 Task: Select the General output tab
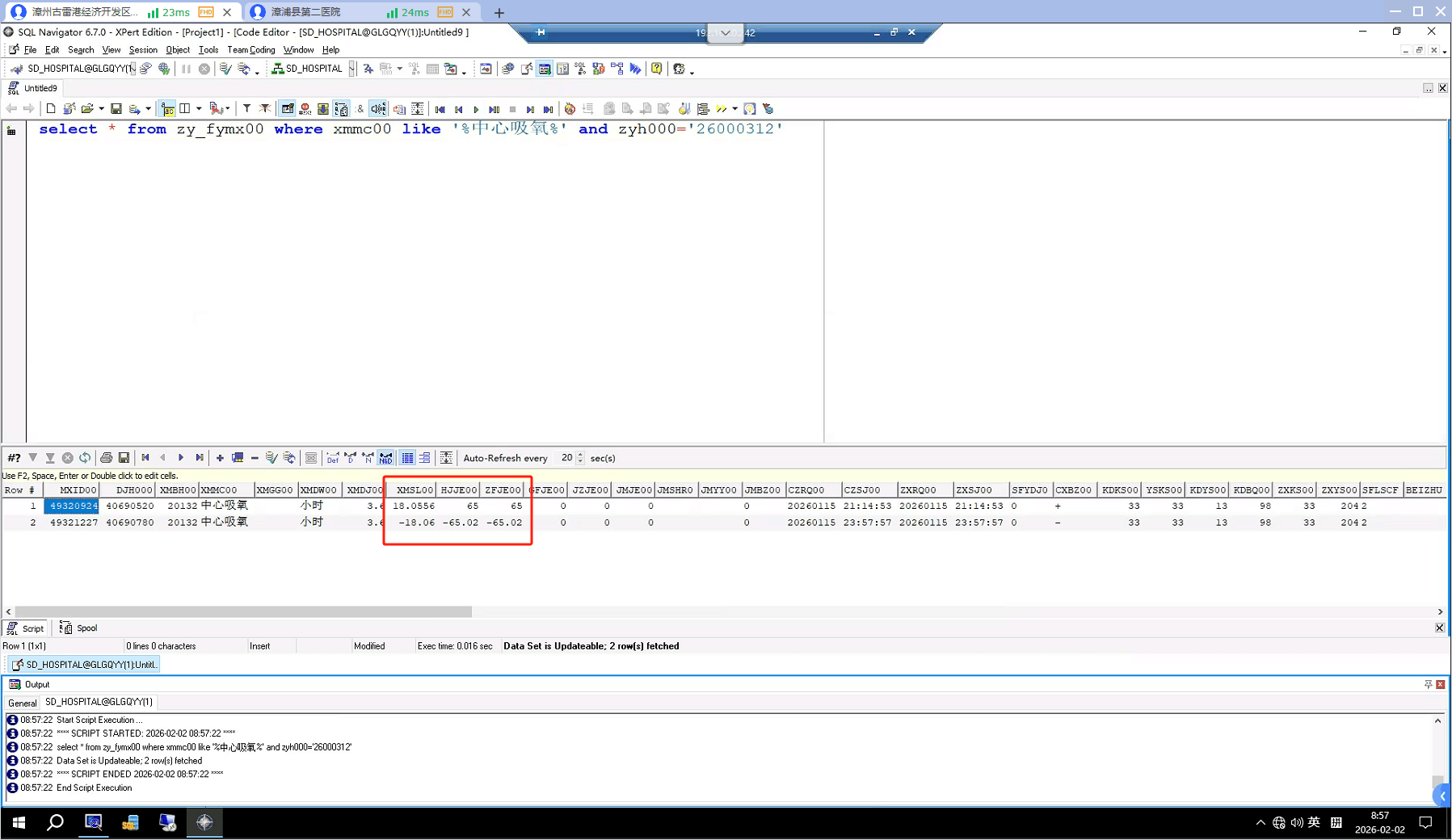pyautogui.click(x=23, y=703)
